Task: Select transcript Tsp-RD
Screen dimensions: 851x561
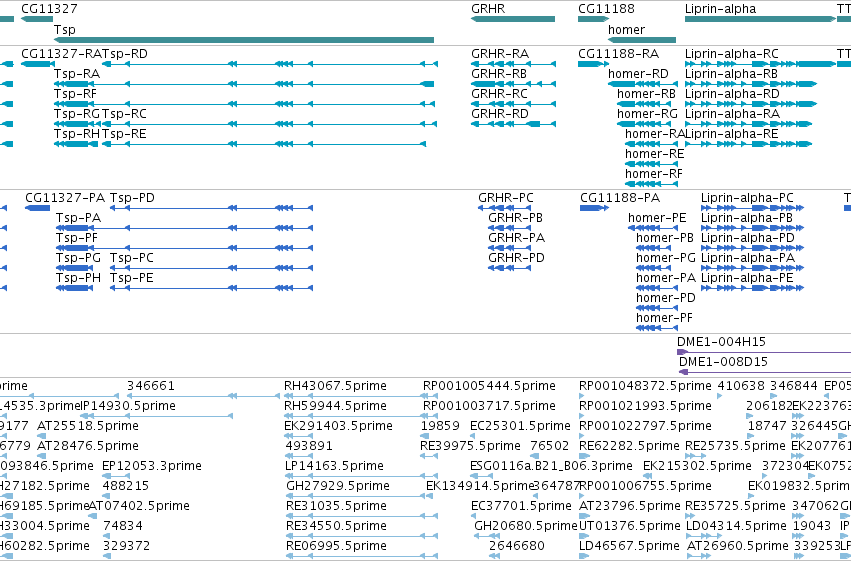Action: 270,64
